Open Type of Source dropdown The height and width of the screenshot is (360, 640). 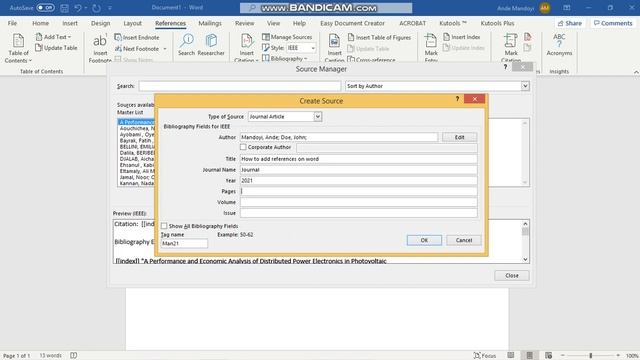click(318, 117)
